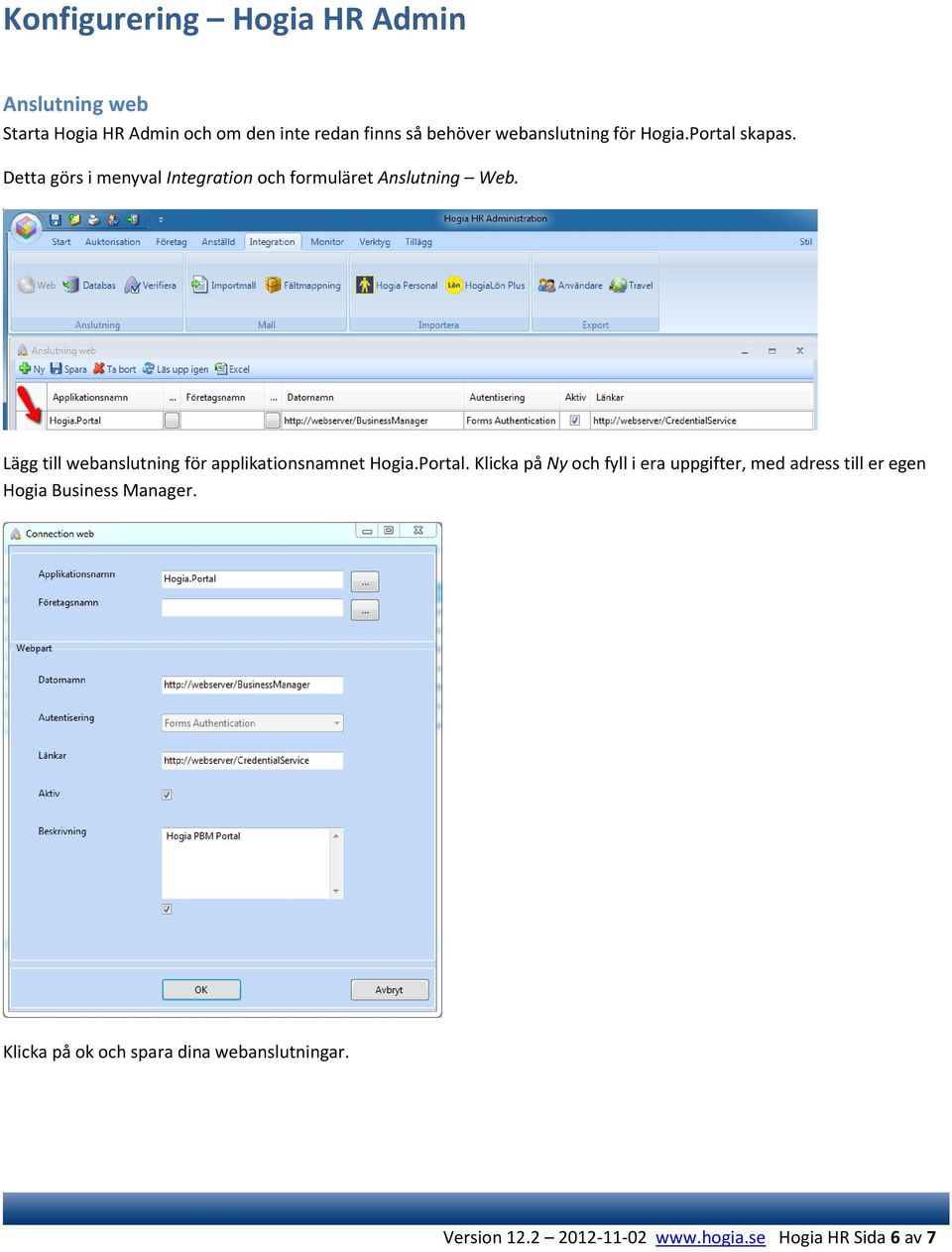
Task: Add a new connection with Ny
Action: pyautogui.click(x=32, y=369)
